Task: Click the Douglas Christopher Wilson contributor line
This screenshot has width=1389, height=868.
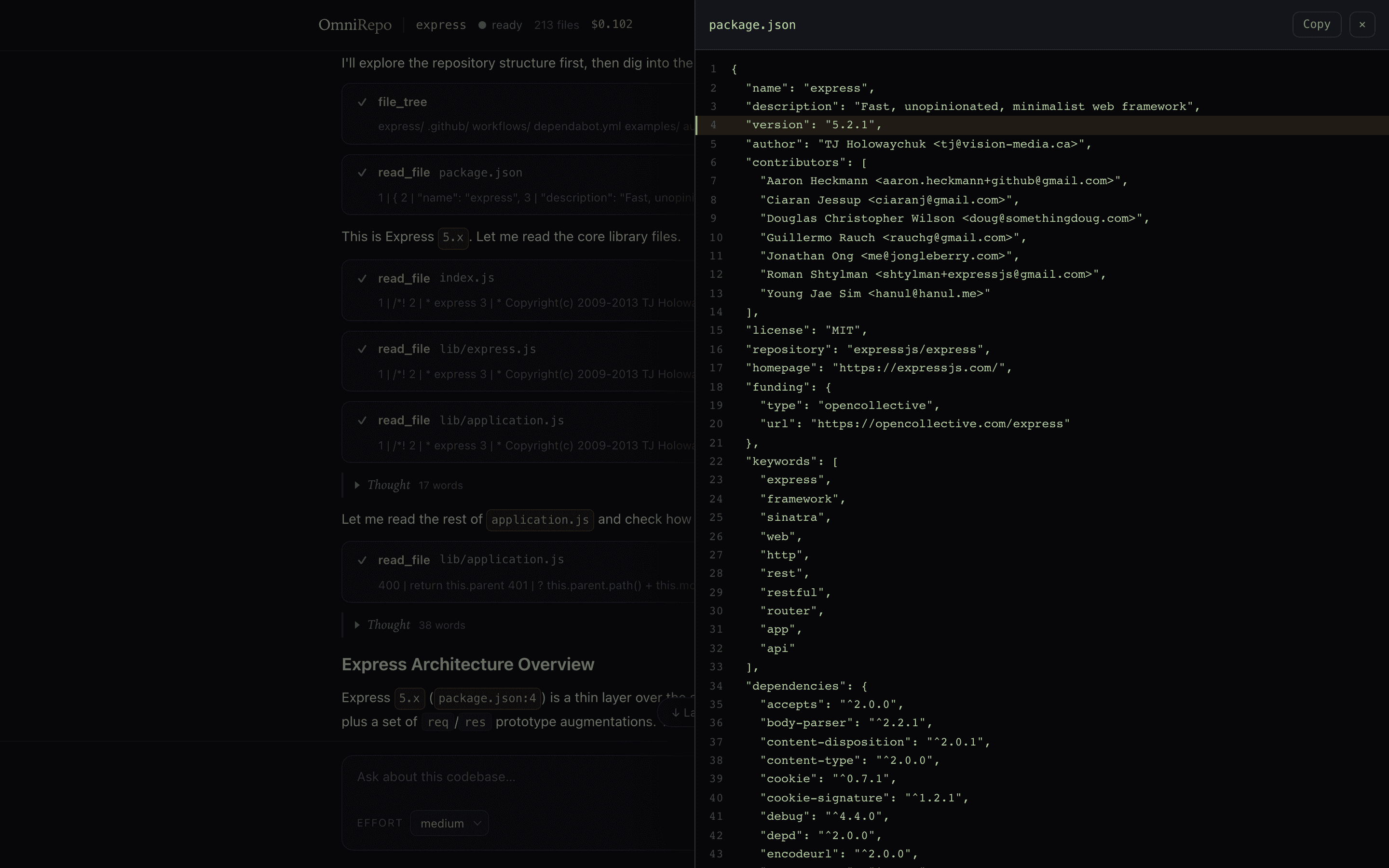Action: [x=1042, y=219]
